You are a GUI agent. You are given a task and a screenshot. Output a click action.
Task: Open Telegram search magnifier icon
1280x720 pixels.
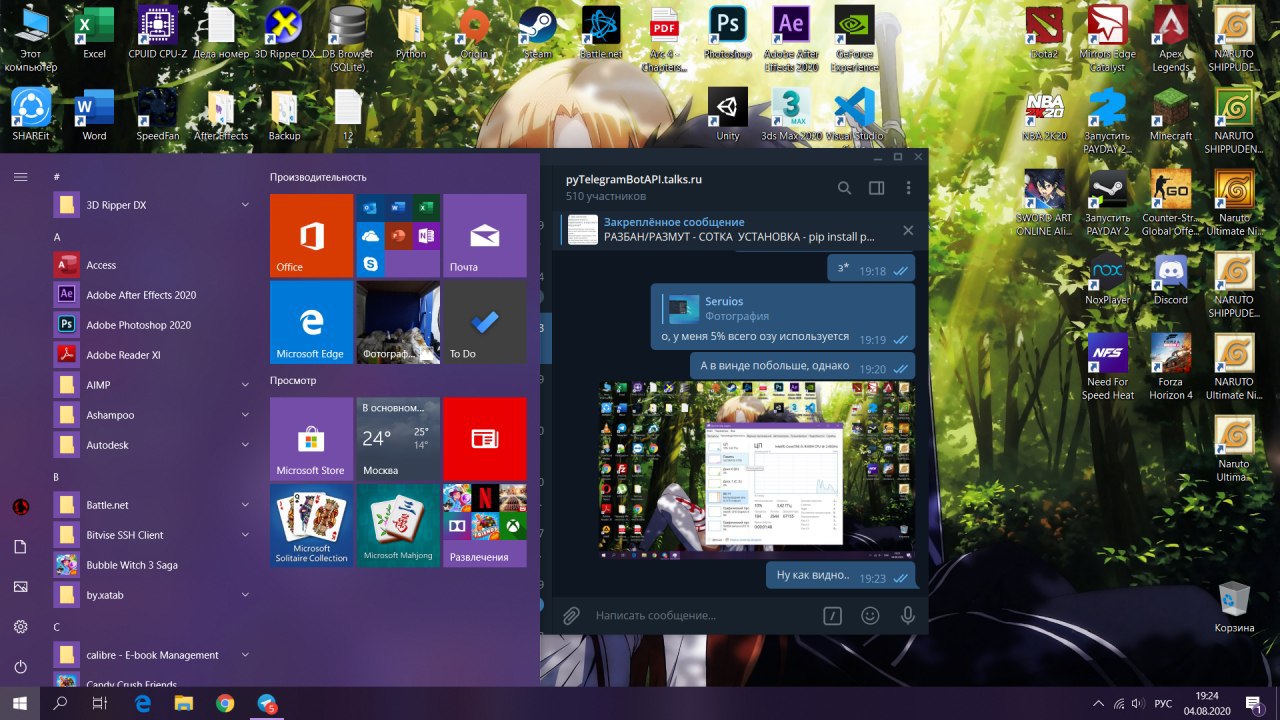(845, 188)
